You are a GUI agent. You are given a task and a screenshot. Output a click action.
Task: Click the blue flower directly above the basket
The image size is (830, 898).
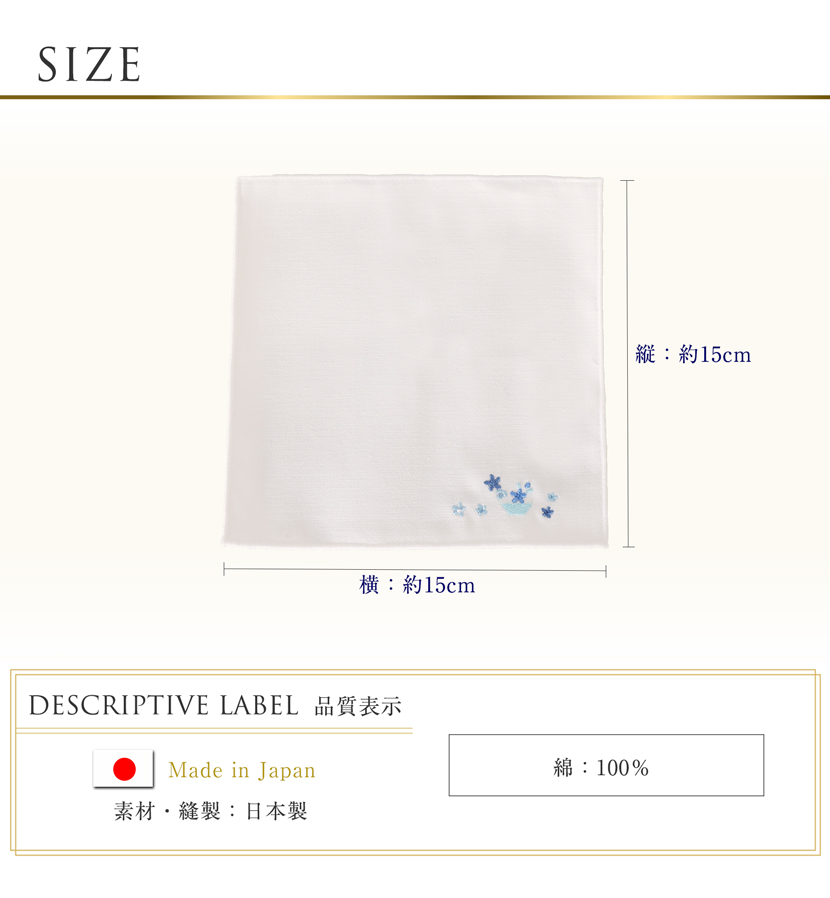pyautogui.click(x=517, y=494)
